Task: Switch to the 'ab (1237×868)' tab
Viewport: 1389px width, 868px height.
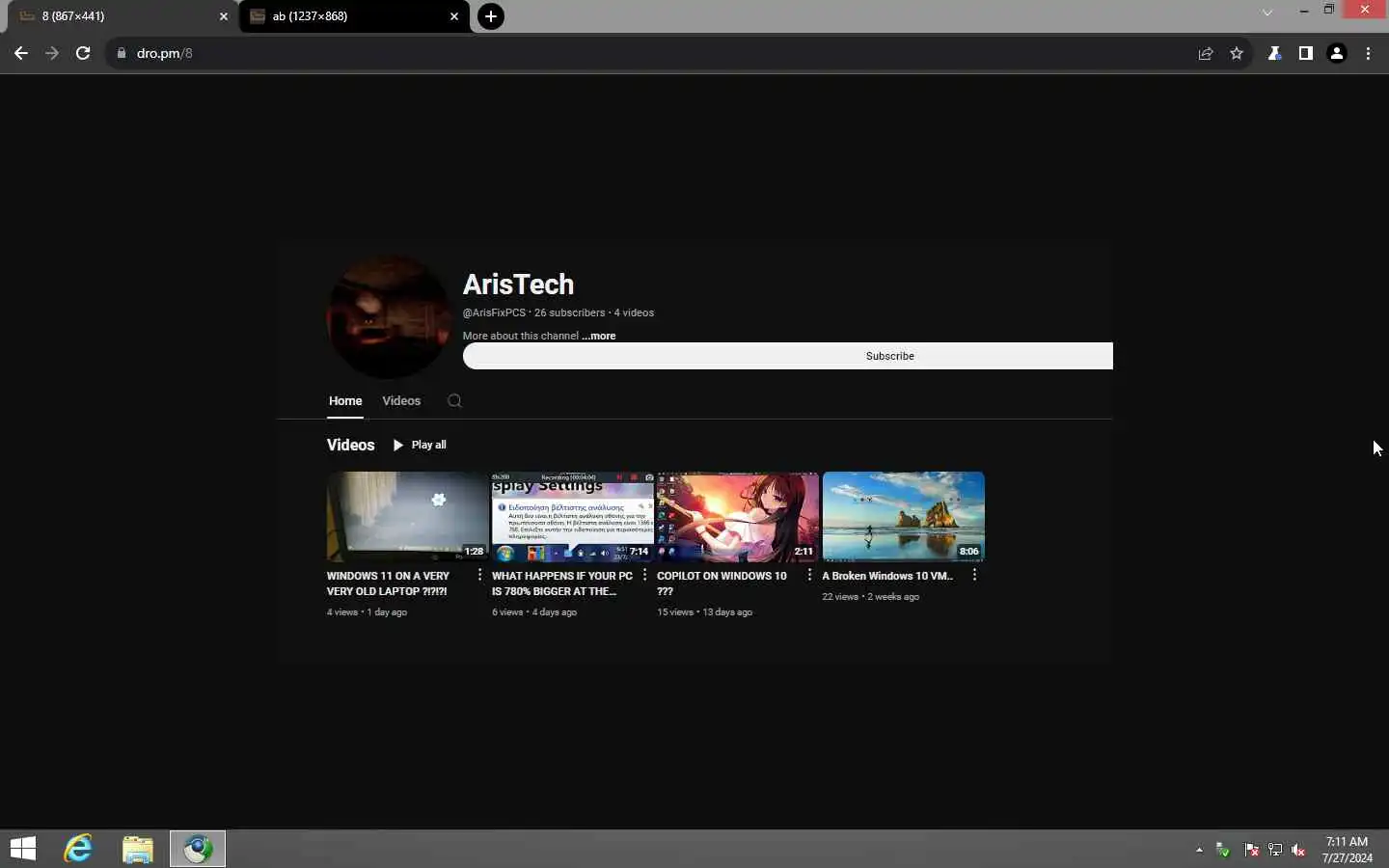Action: 354,16
